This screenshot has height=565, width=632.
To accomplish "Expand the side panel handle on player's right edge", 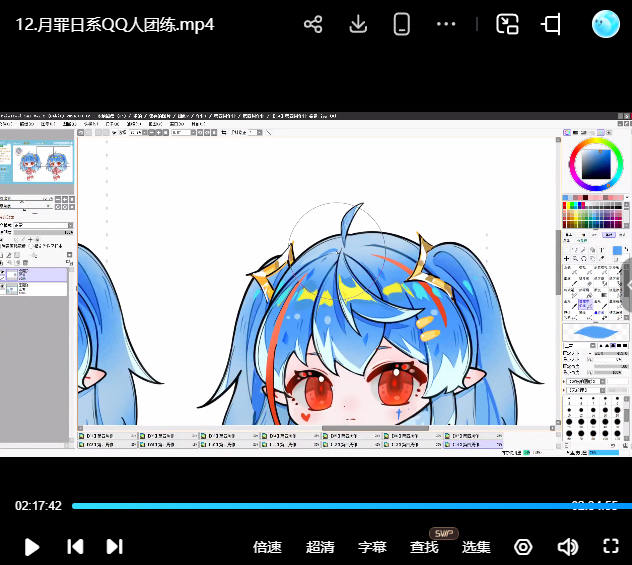I will click(x=628, y=285).
